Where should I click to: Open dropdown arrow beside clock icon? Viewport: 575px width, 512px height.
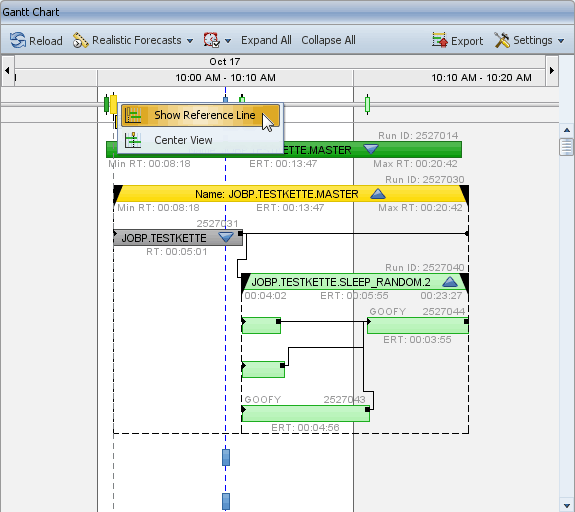coord(228,41)
